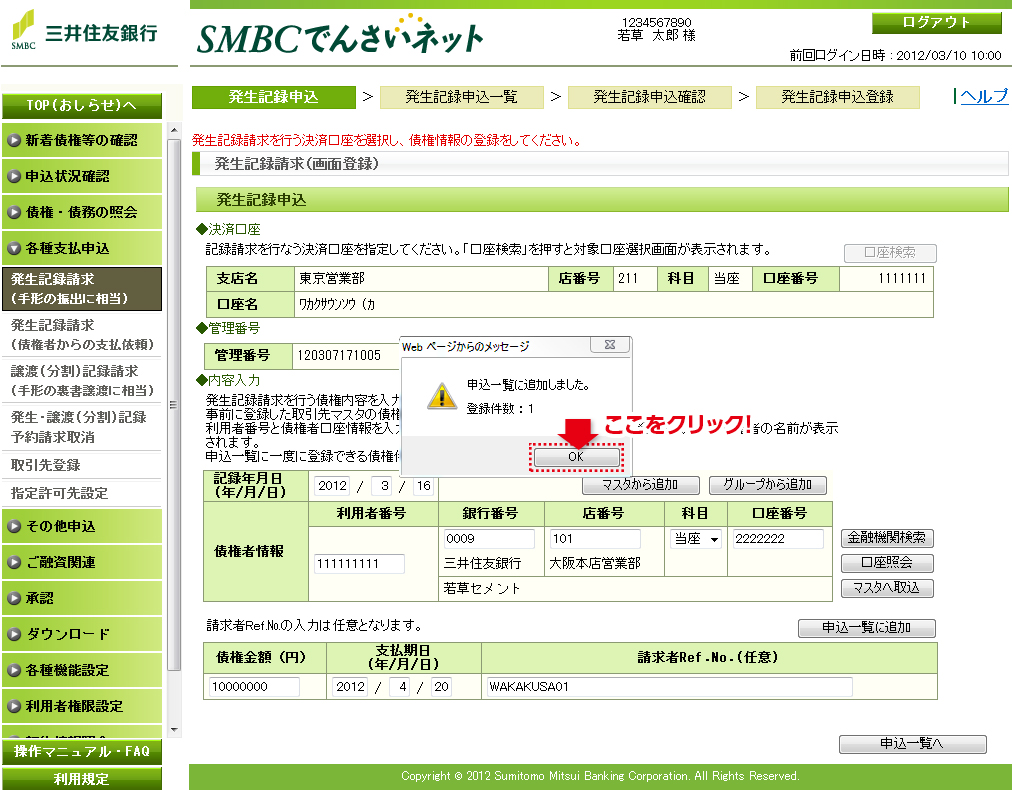Click 申込一覧へ button
The width and height of the screenshot is (1012, 790).
coord(912,744)
